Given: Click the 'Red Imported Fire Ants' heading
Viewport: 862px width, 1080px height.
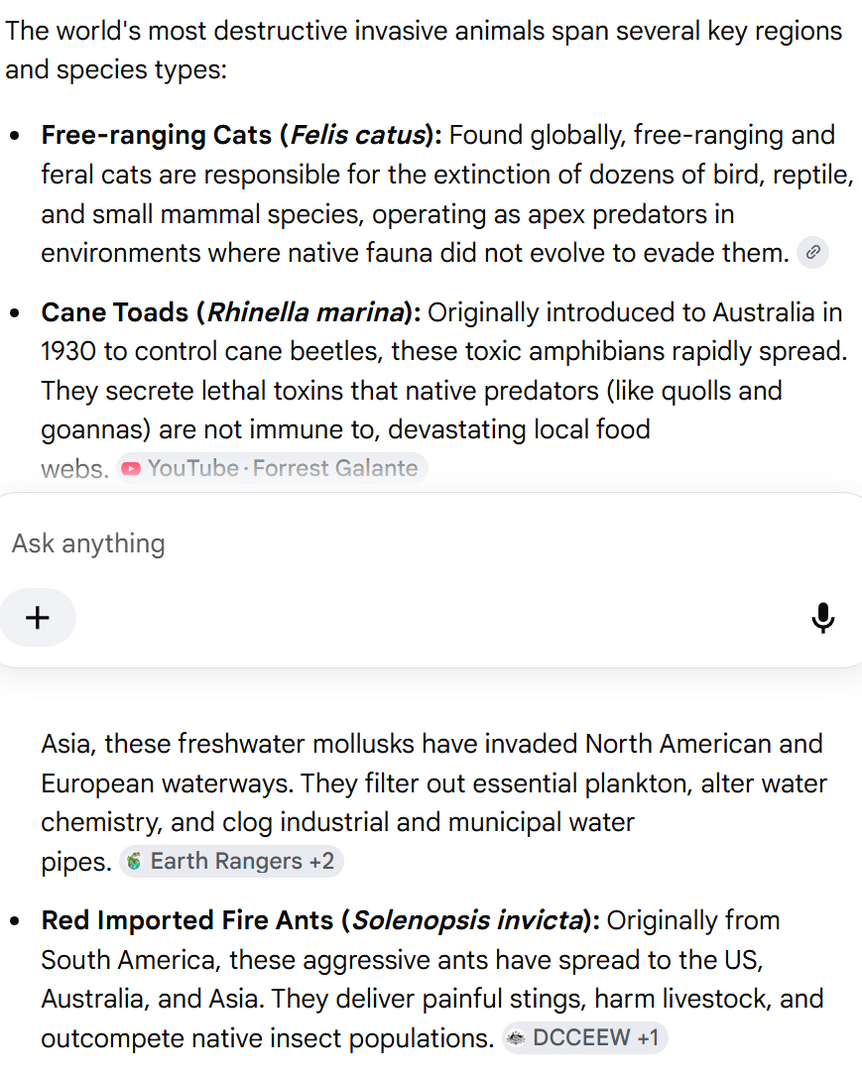Looking at the screenshot, I should click(187, 920).
